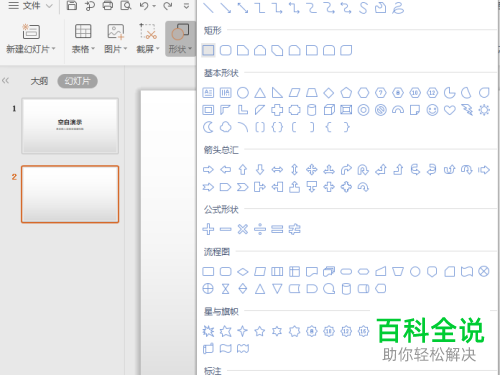Select the flowchart summing junction circle-X
This screenshot has width=500, height=375.
[x=484, y=272]
